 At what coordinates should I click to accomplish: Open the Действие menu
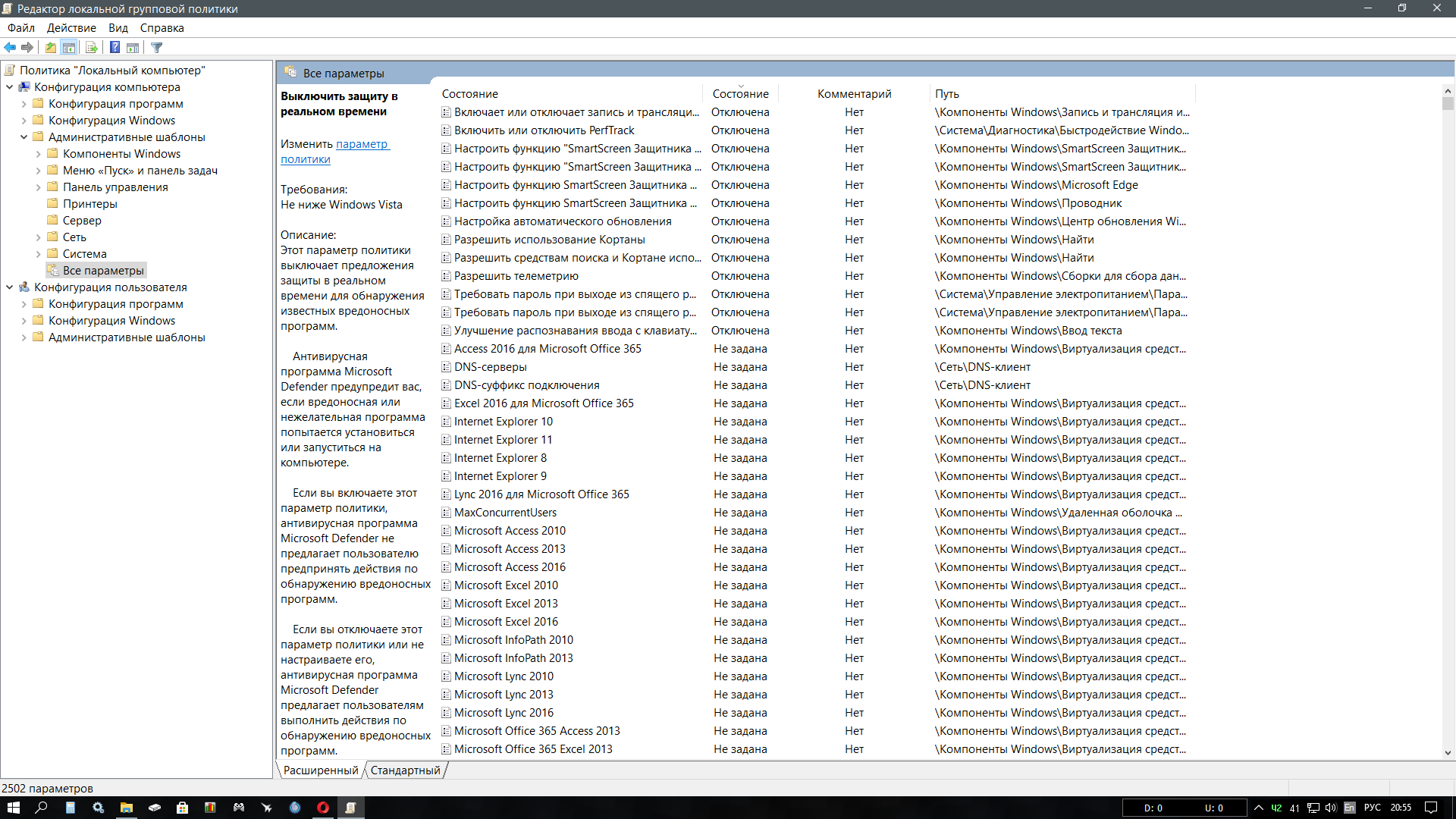pyautogui.click(x=71, y=28)
